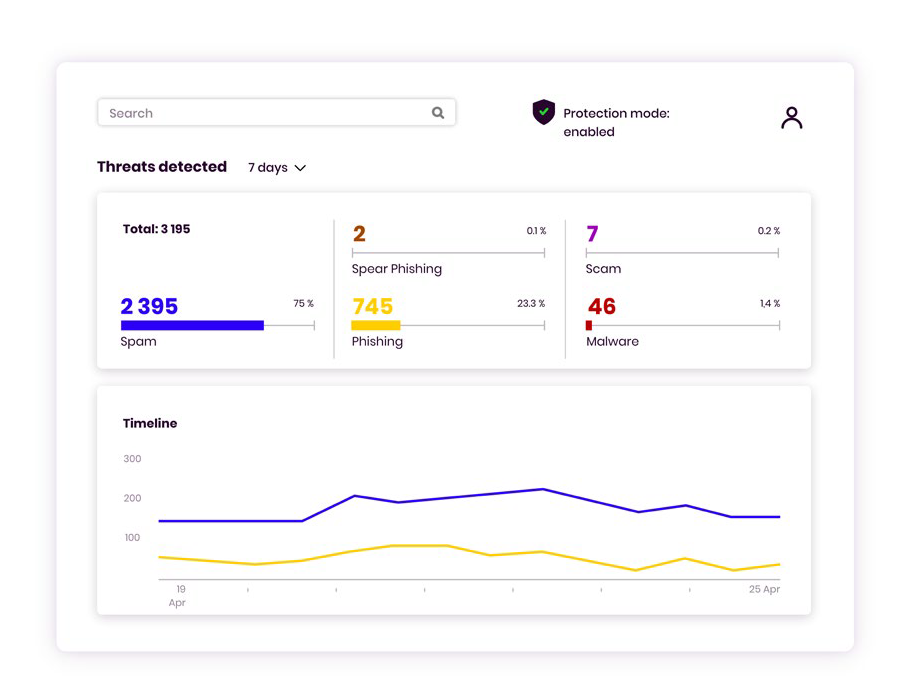The width and height of the screenshot is (912, 697).
Task: Click the Malware count 46
Action: (601, 306)
